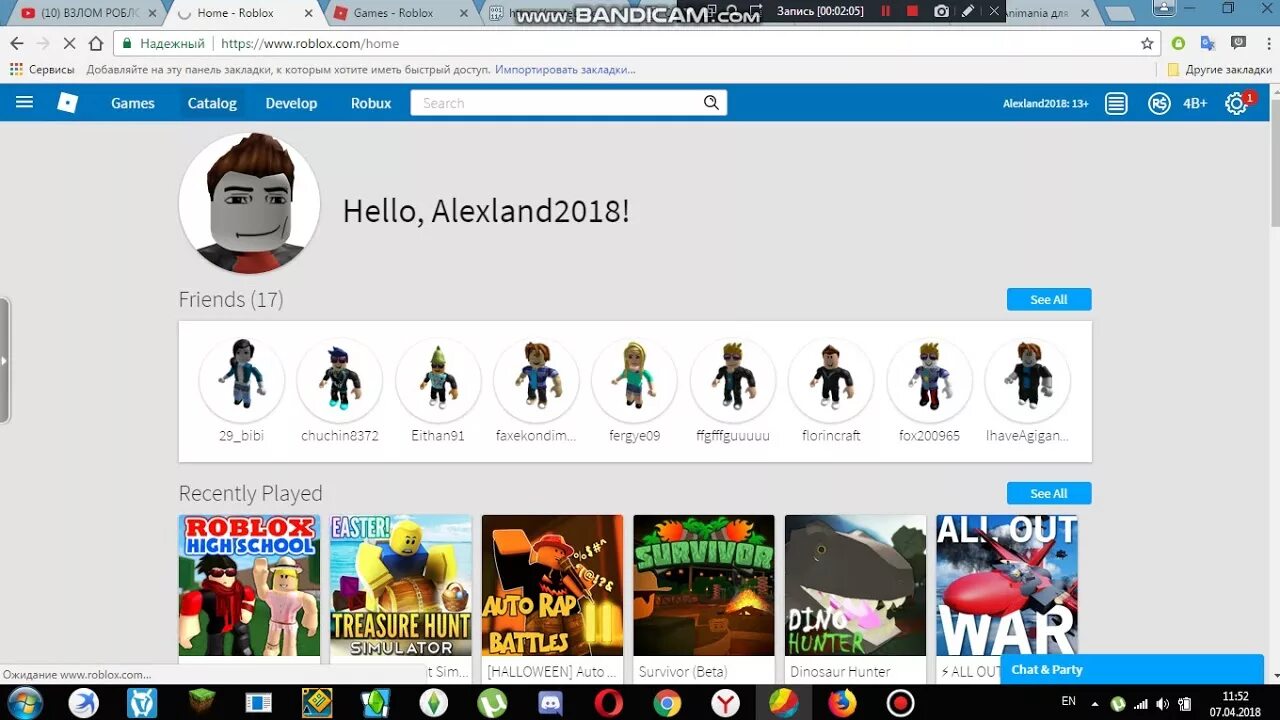Click the search magnifier icon
Image resolution: width=1280 pixels, height=720 pixels.
(711, 102)
